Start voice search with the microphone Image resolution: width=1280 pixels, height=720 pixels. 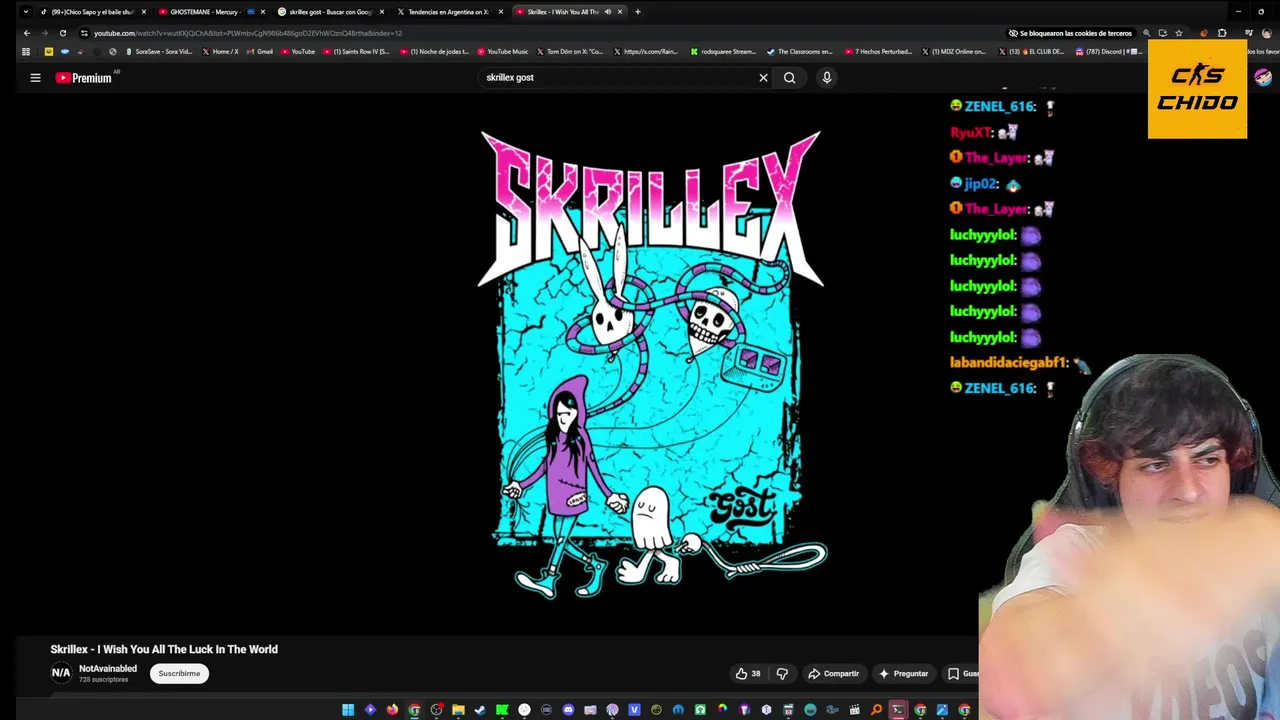click(x=827, y=77)
